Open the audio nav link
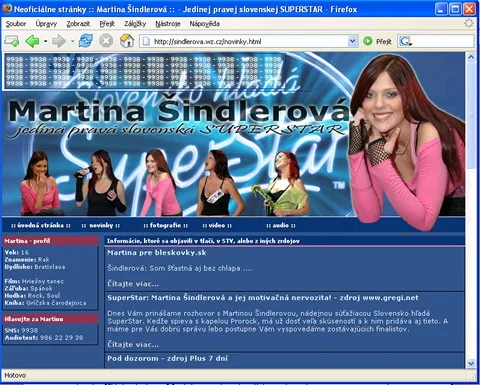 pos(281,225)
